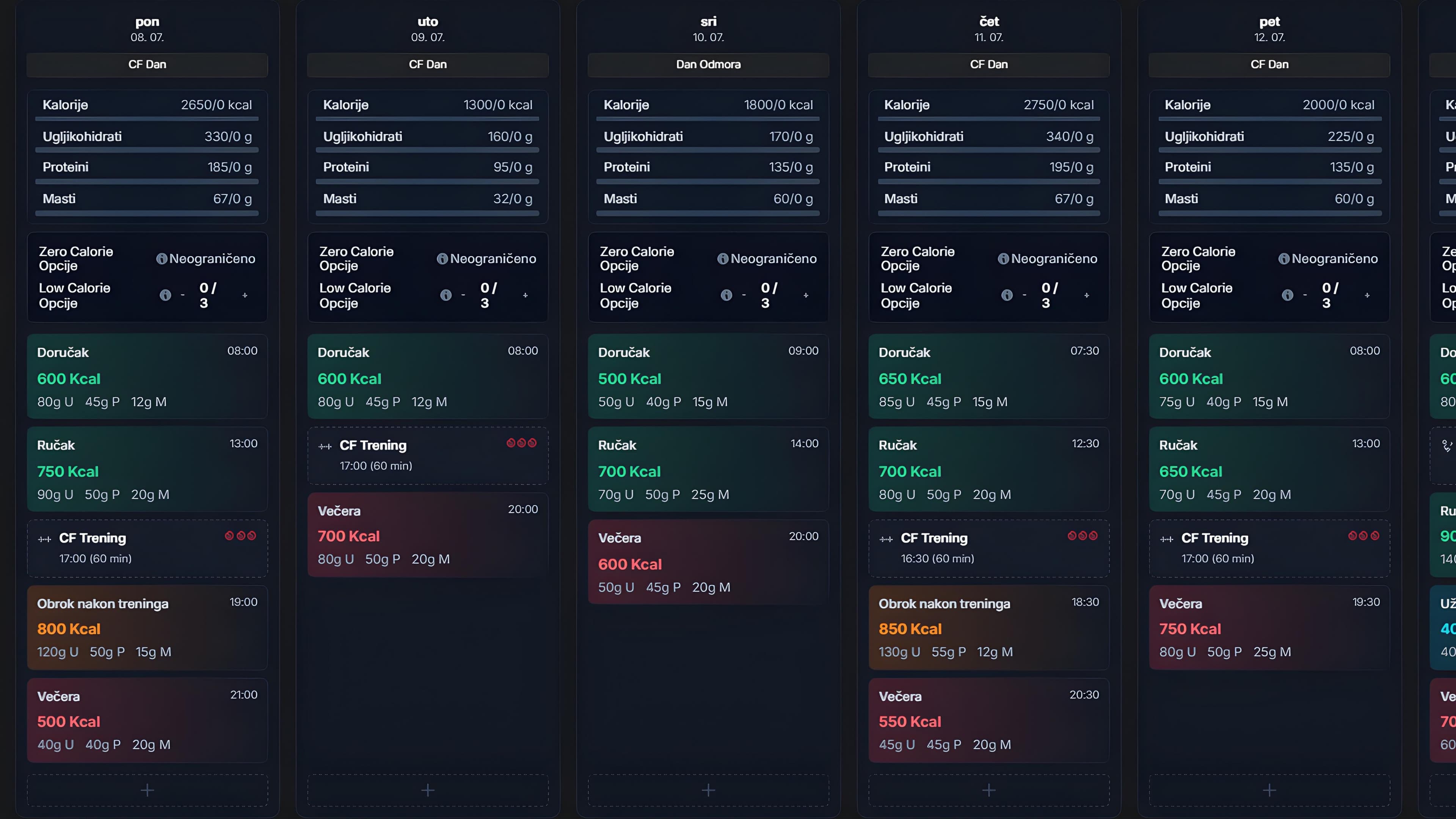The image size is (1456, 819).
Task: Click the Masti progress bar in pet column
Action: [x=1270, y=213]
